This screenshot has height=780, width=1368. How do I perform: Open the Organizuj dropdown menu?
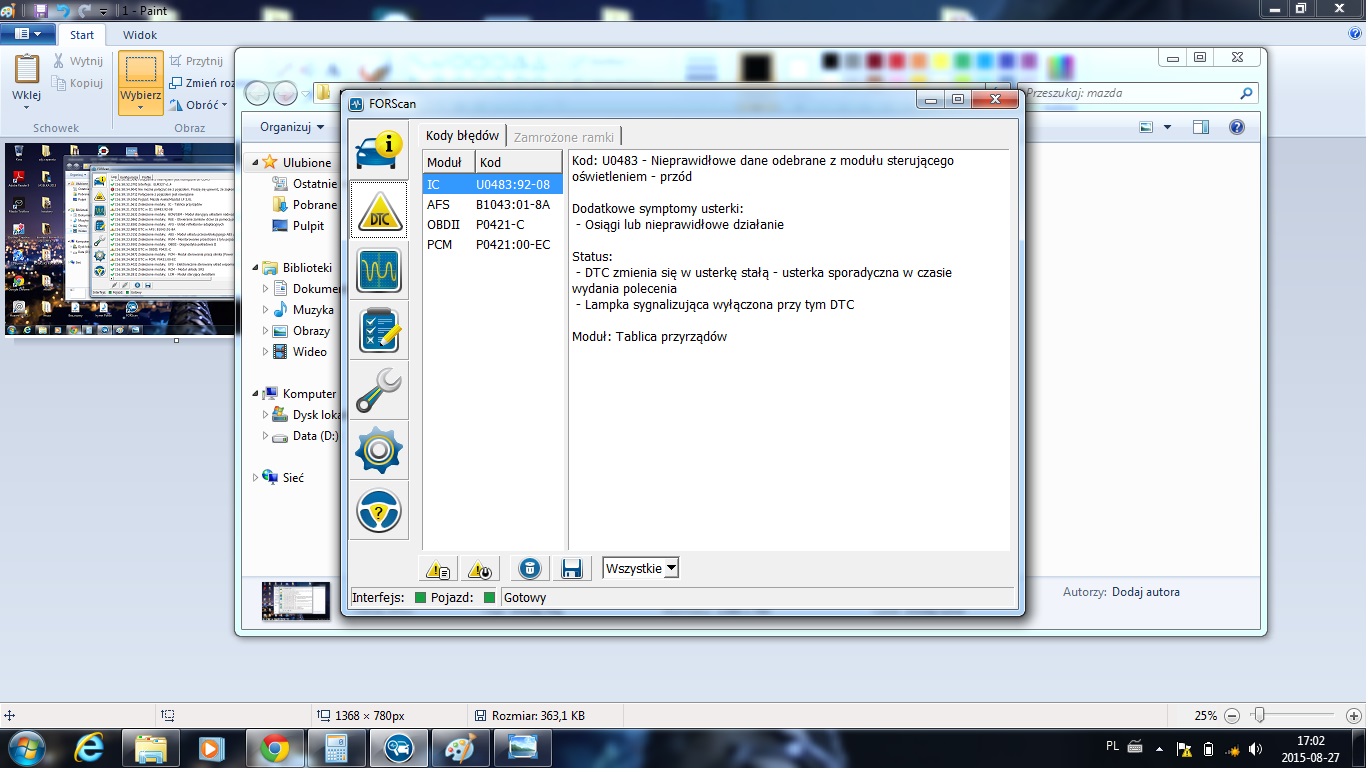292,127
